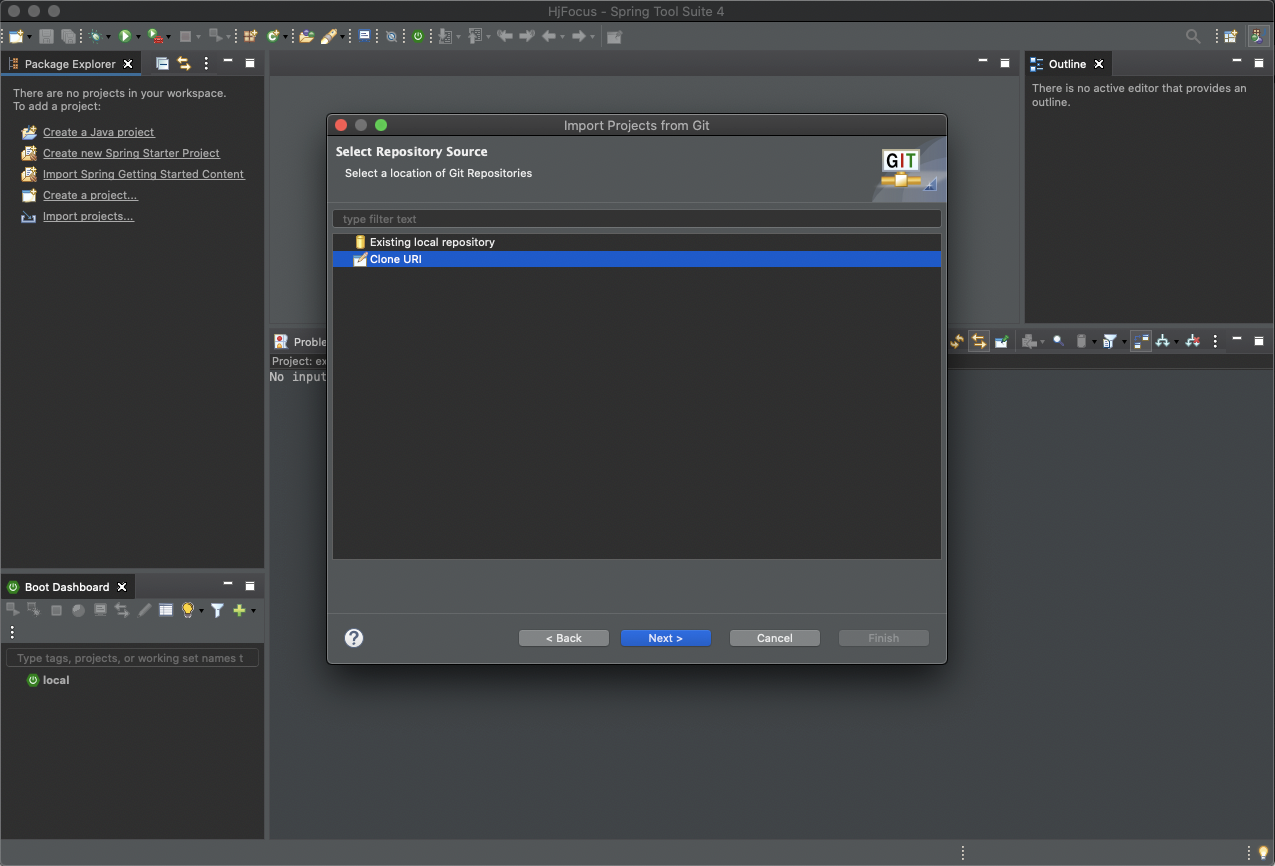Click green plus add icon in Boot Dashboard

click(239, 610)
